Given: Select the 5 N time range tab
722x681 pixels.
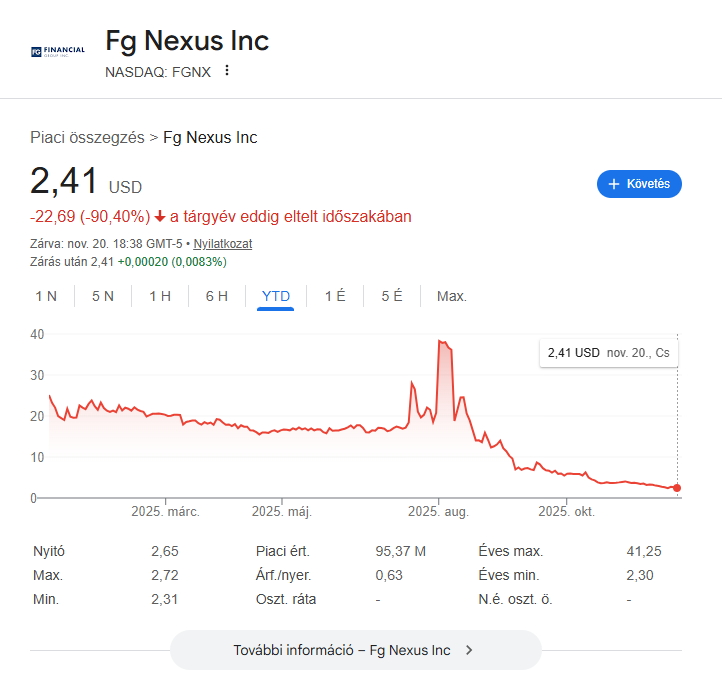Looking at the screenshot, I should [103, 296].
